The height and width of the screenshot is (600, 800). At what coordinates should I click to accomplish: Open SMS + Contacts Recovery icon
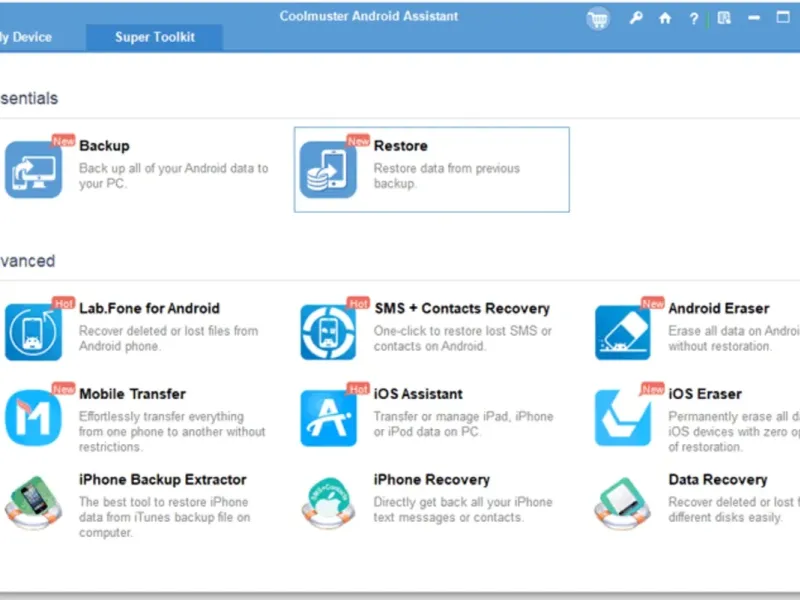tap(328, 332)
